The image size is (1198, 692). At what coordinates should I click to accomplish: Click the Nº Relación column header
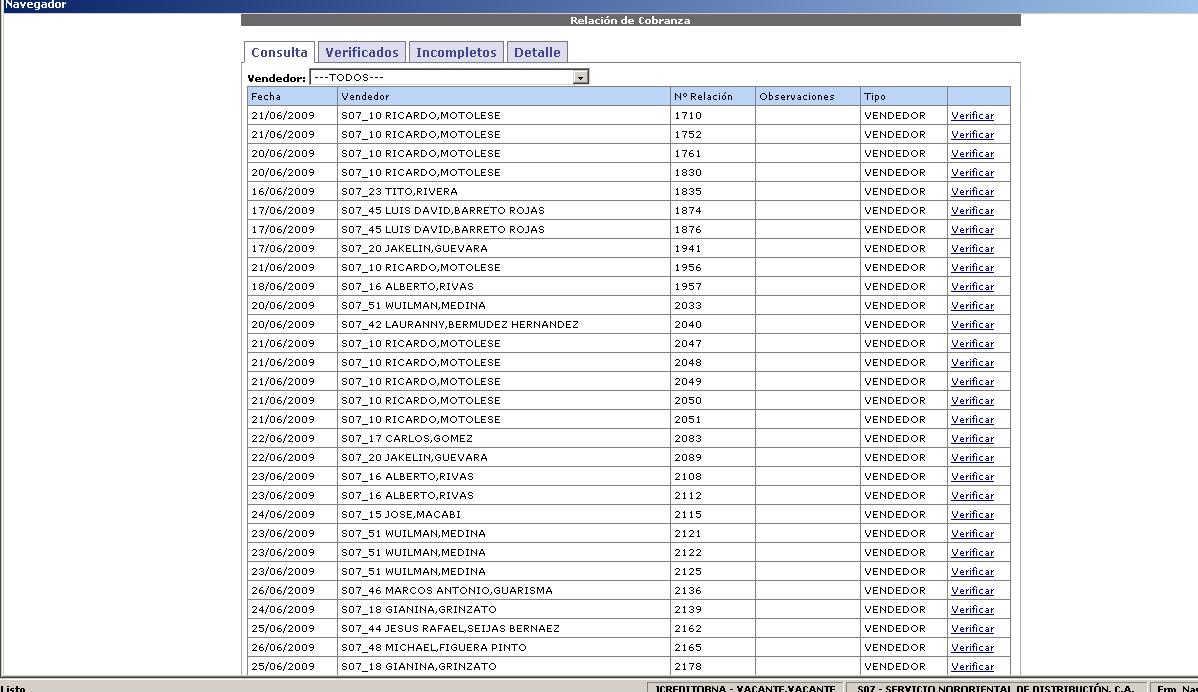pyautogui.click(x=713, y=96)
